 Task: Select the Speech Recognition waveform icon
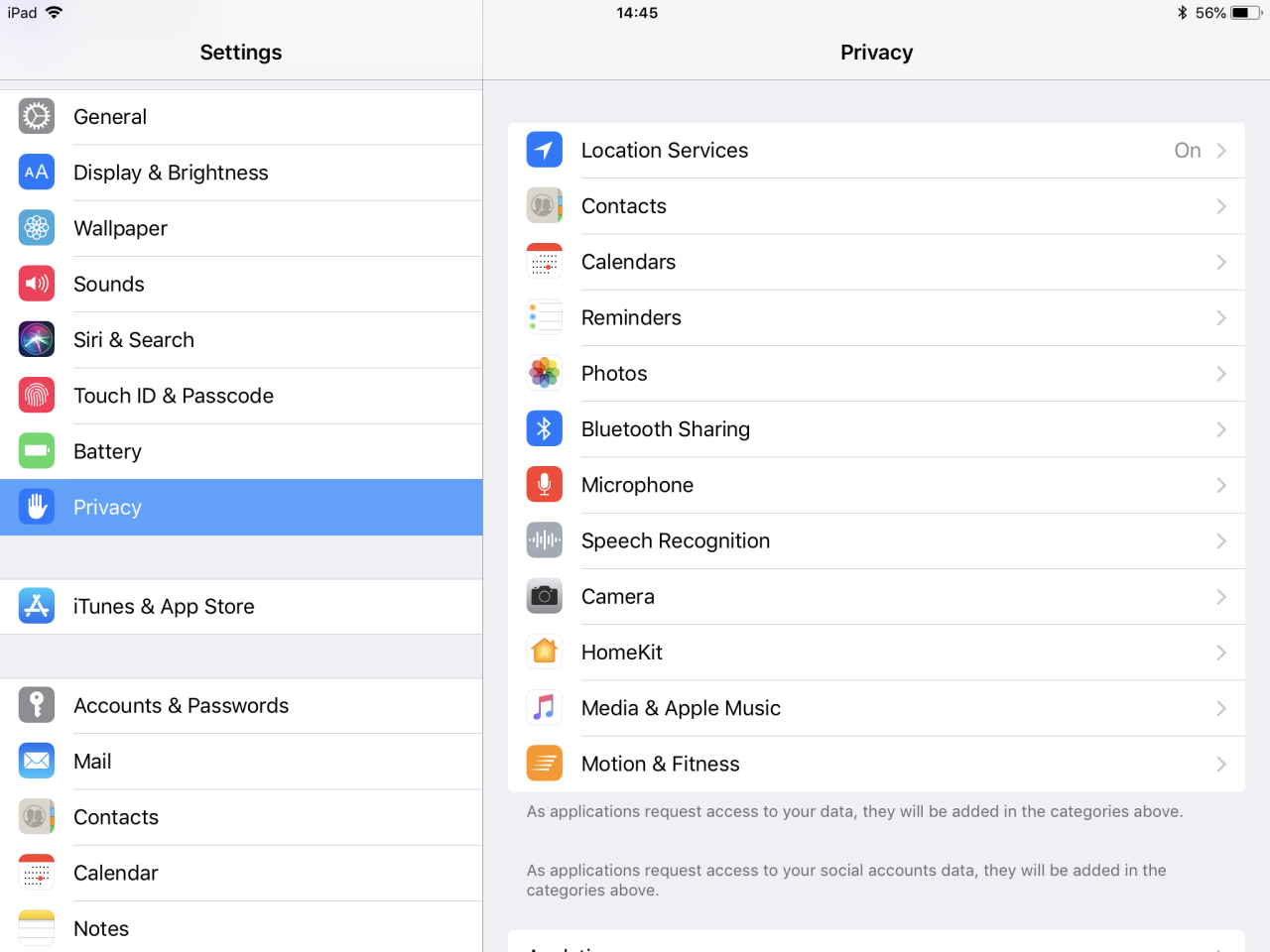pos(544,540)
